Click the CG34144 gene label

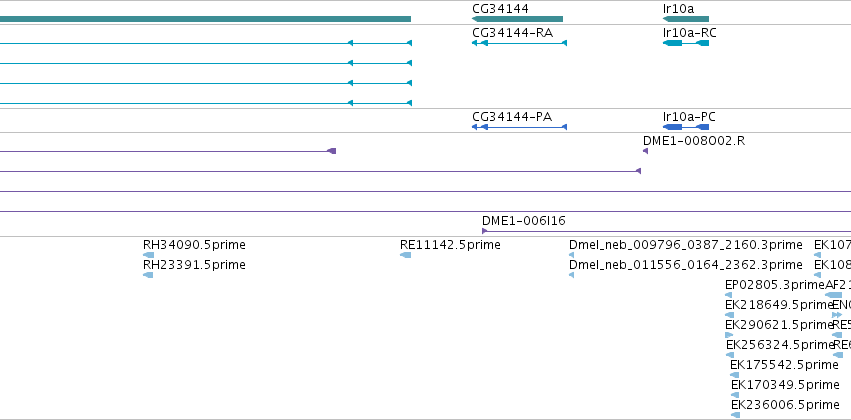click(x=500, y=9)
